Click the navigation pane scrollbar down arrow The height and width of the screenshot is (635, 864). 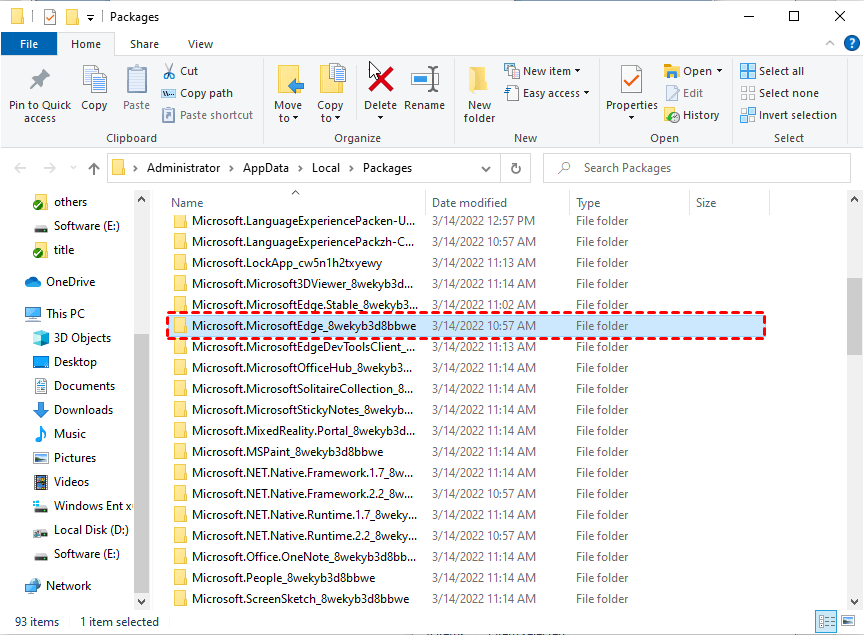pos(142,601)
